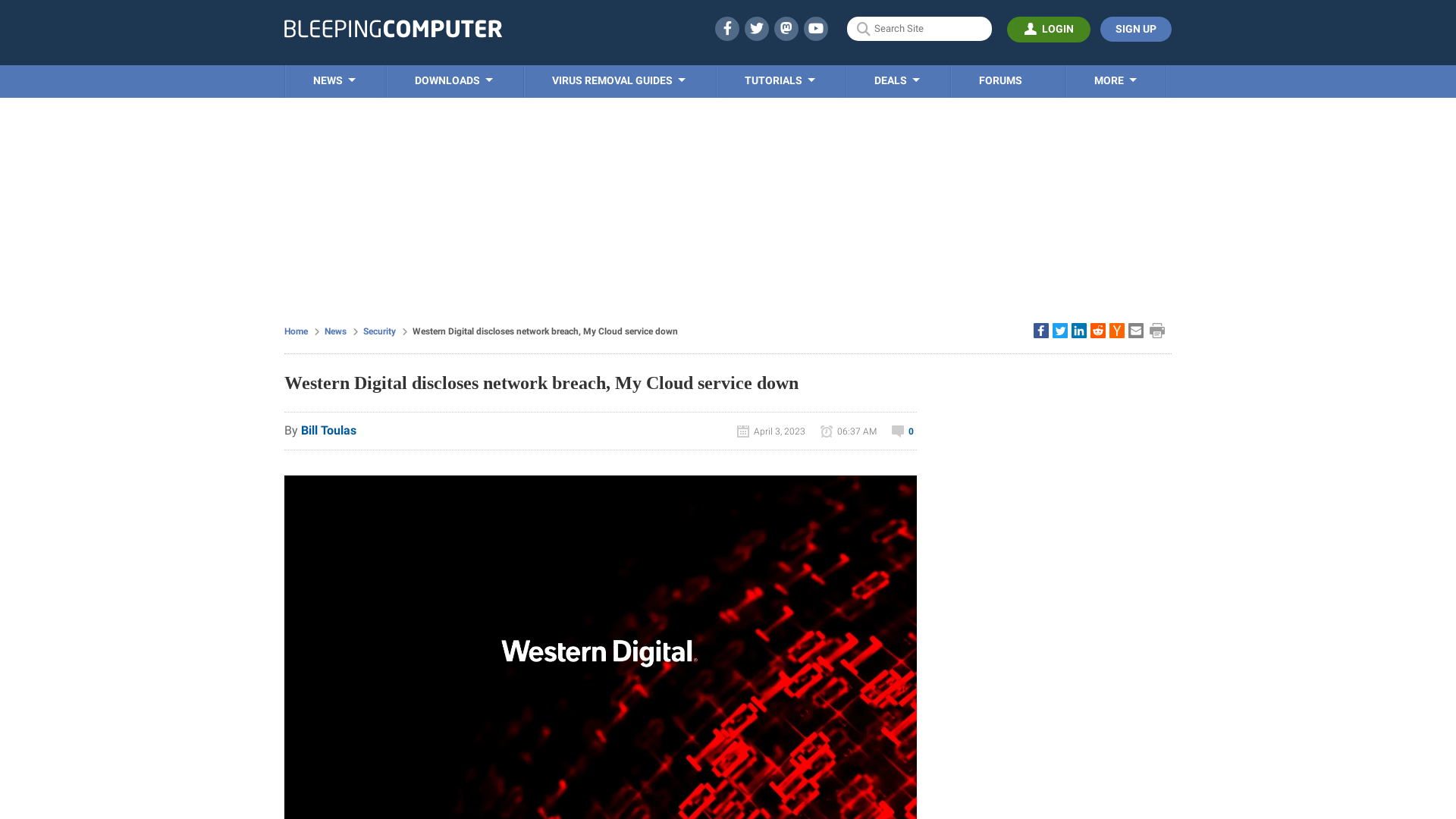
Task: Click on author Bill Toulas link
Action: click(328, 430)
